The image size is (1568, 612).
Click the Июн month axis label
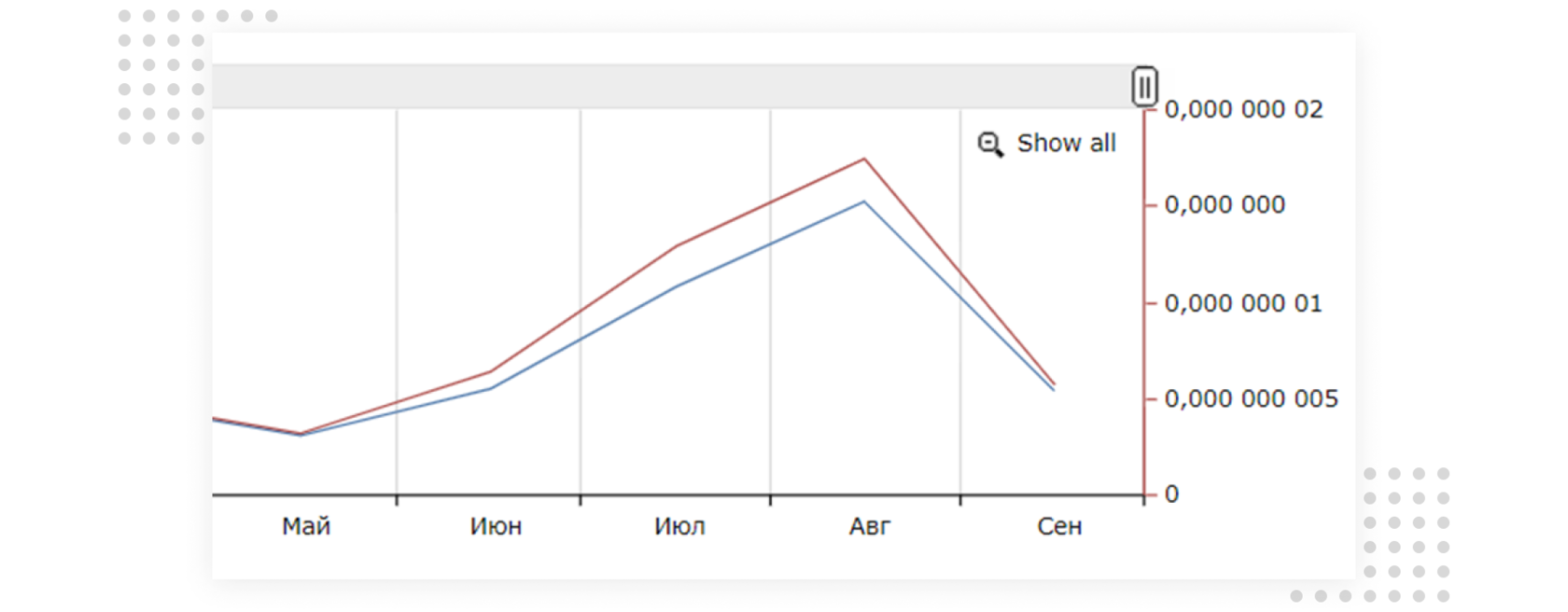pyautogui.click(x=496, y=527)
